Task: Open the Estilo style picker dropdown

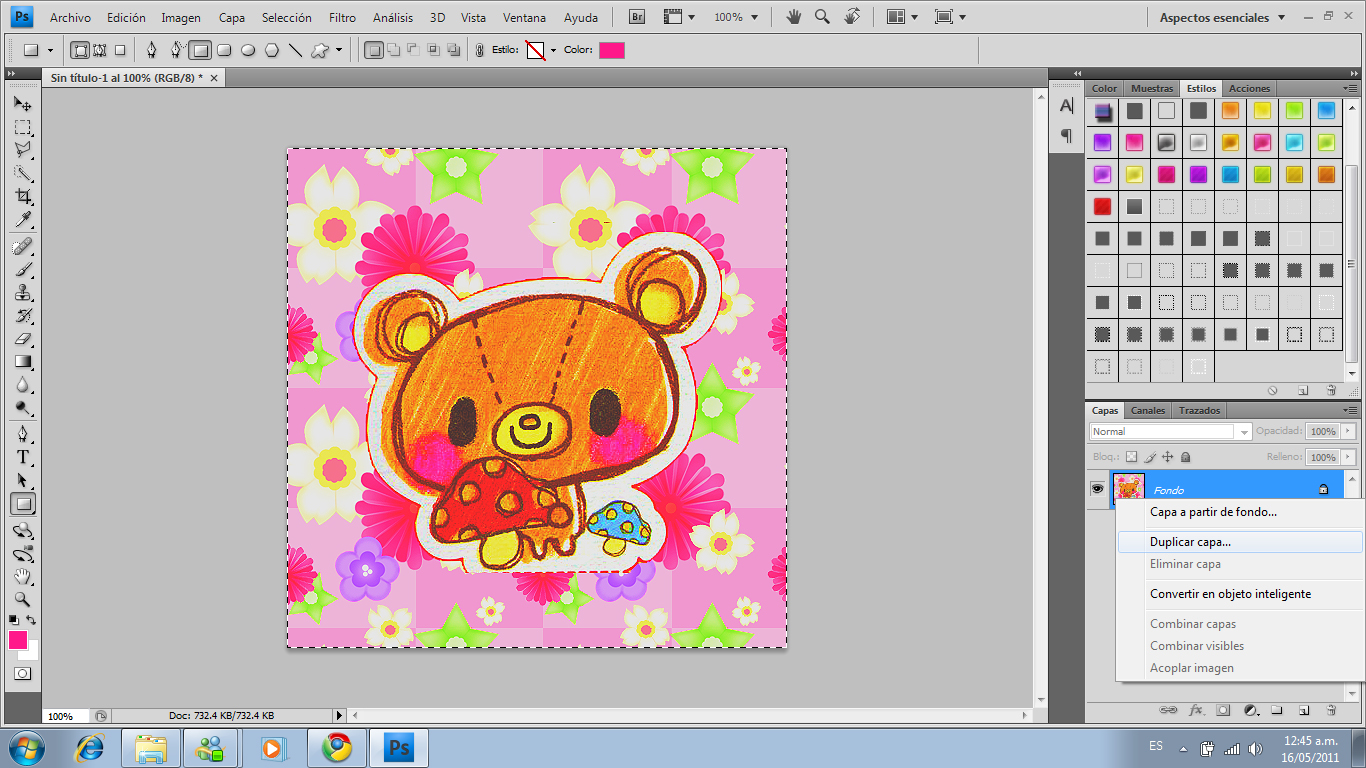Action: pyautogui.click(x=553, y=50)
